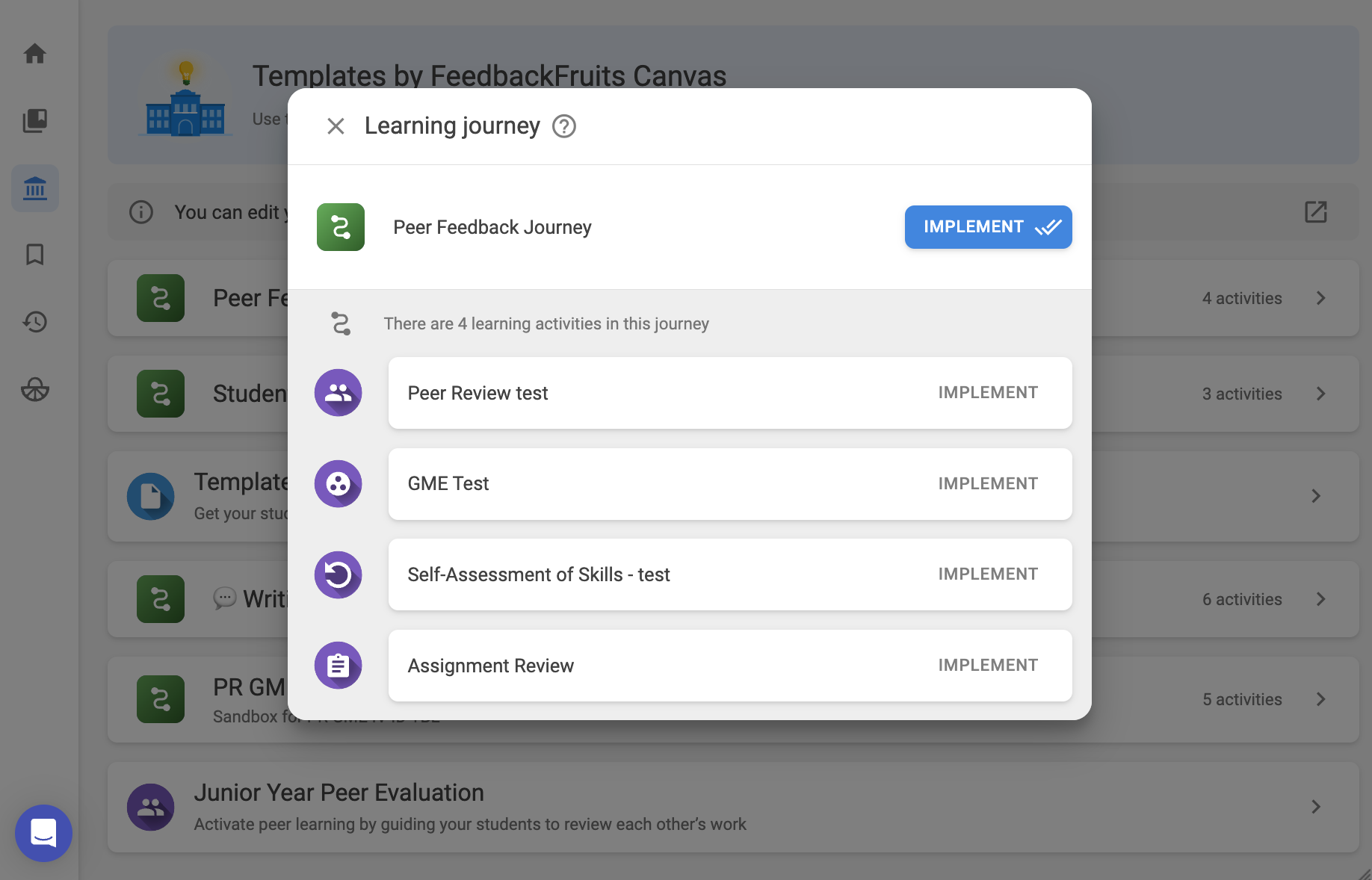Screen dimensions: 1372x880
Task: Expand the row with 3 activities
Action: 1321,394
